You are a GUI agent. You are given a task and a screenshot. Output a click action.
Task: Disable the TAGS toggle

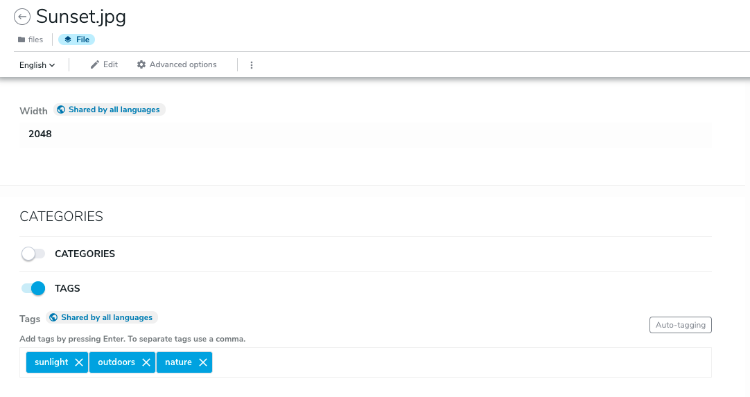(x=33, y=288)
